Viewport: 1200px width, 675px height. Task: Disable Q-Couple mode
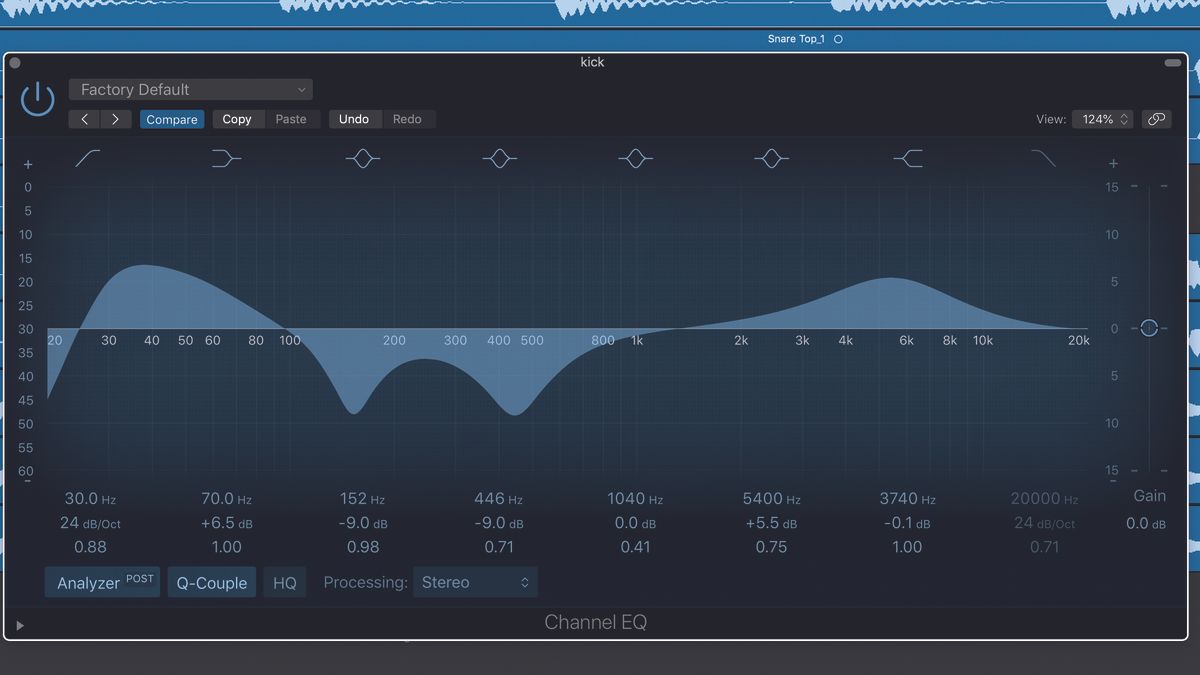211,582
